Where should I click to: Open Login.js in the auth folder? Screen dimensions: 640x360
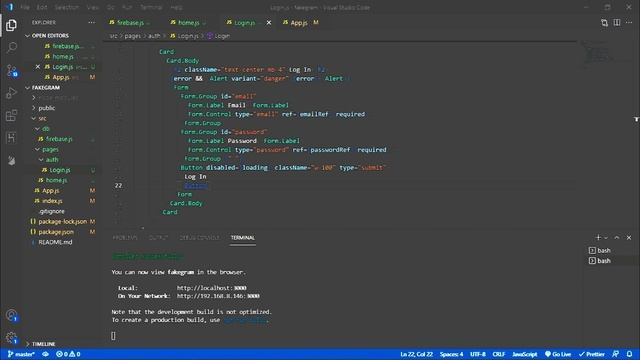60,170
